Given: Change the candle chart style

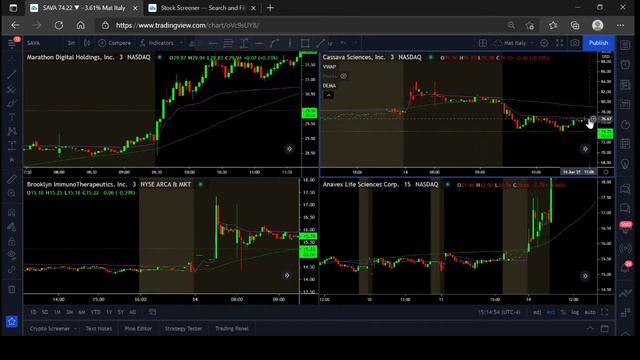Looking at the screenshot, I should [x=87, y=43].
